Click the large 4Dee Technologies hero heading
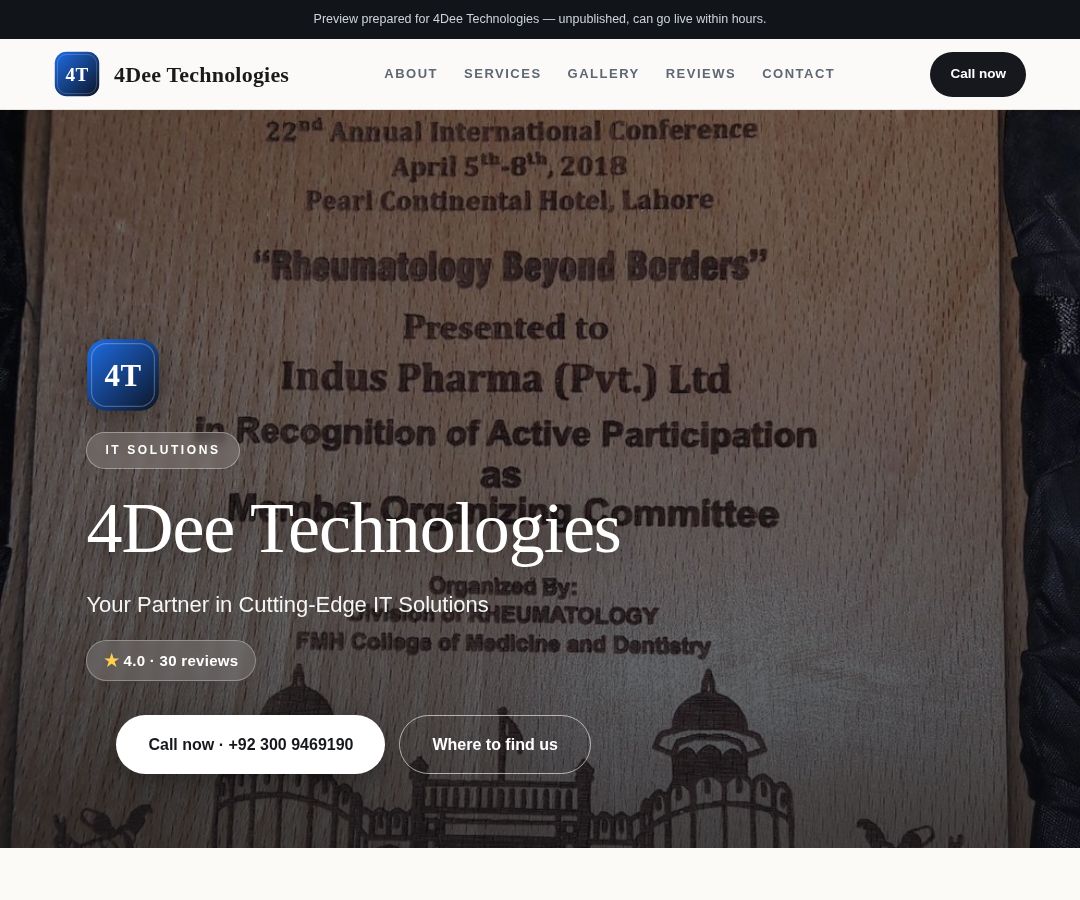1080x900 pixels. click(x=354, y=530)
